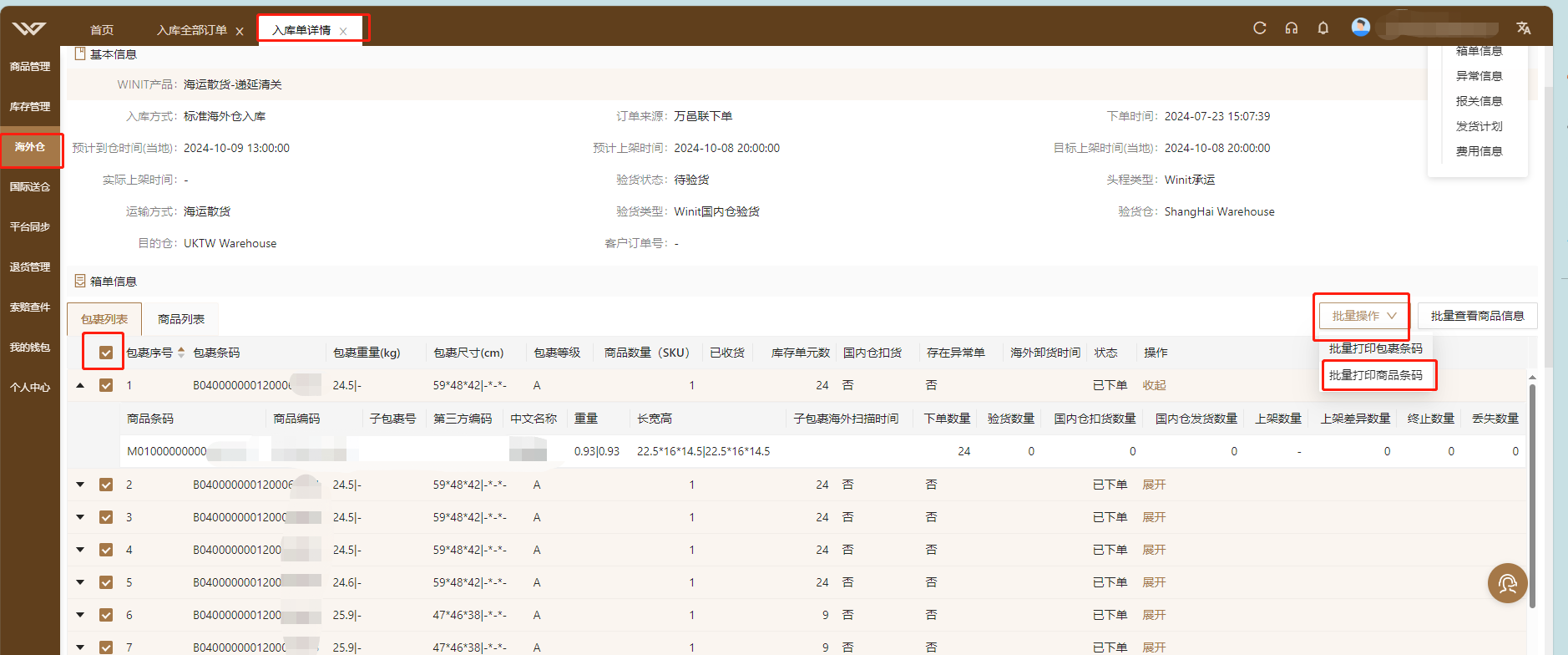Open 平台同步 in the sidebar

click(x=30, y=226)
